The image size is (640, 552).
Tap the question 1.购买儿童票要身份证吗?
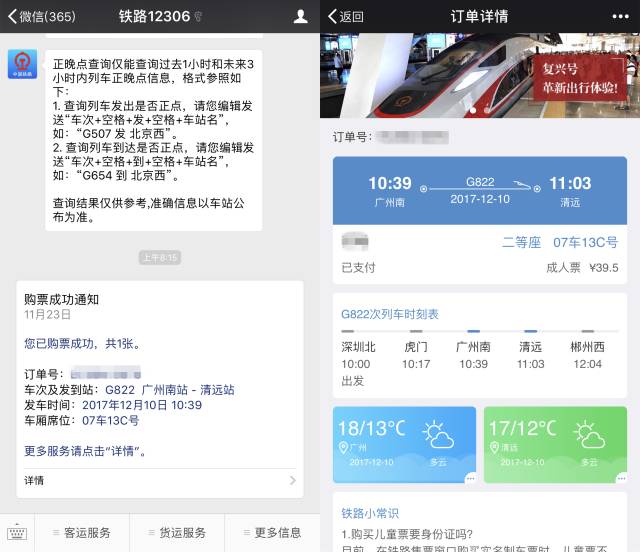[x=407, y=534]
